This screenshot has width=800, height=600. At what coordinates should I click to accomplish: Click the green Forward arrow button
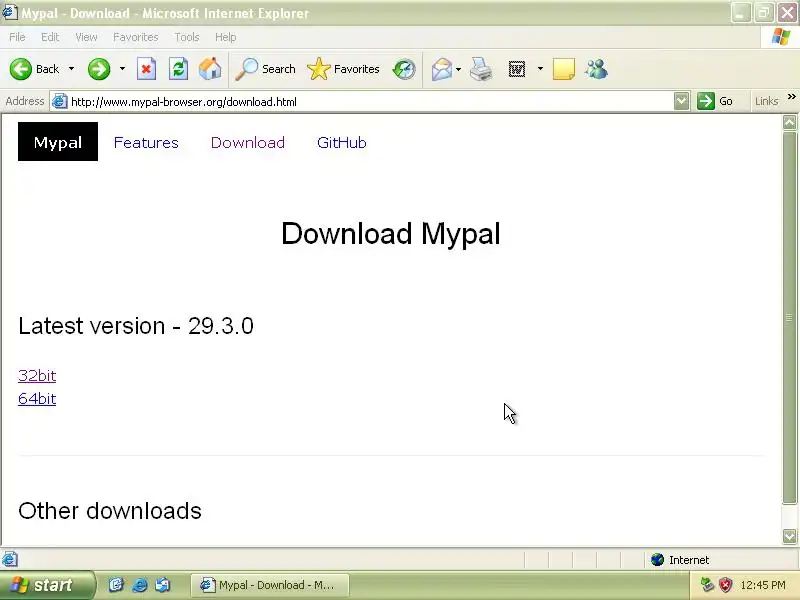point(99,69)
